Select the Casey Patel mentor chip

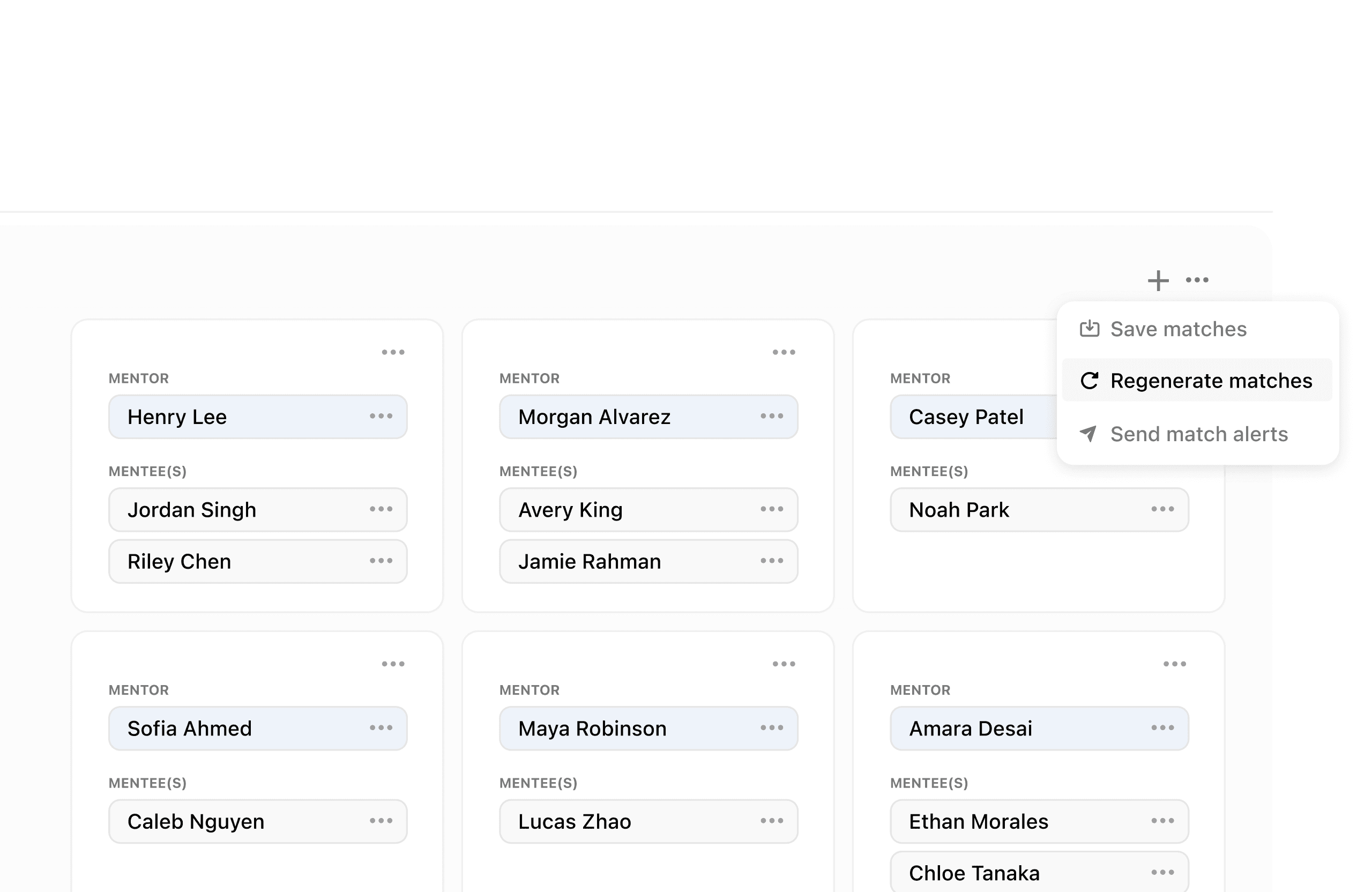[x=966, y=417]
